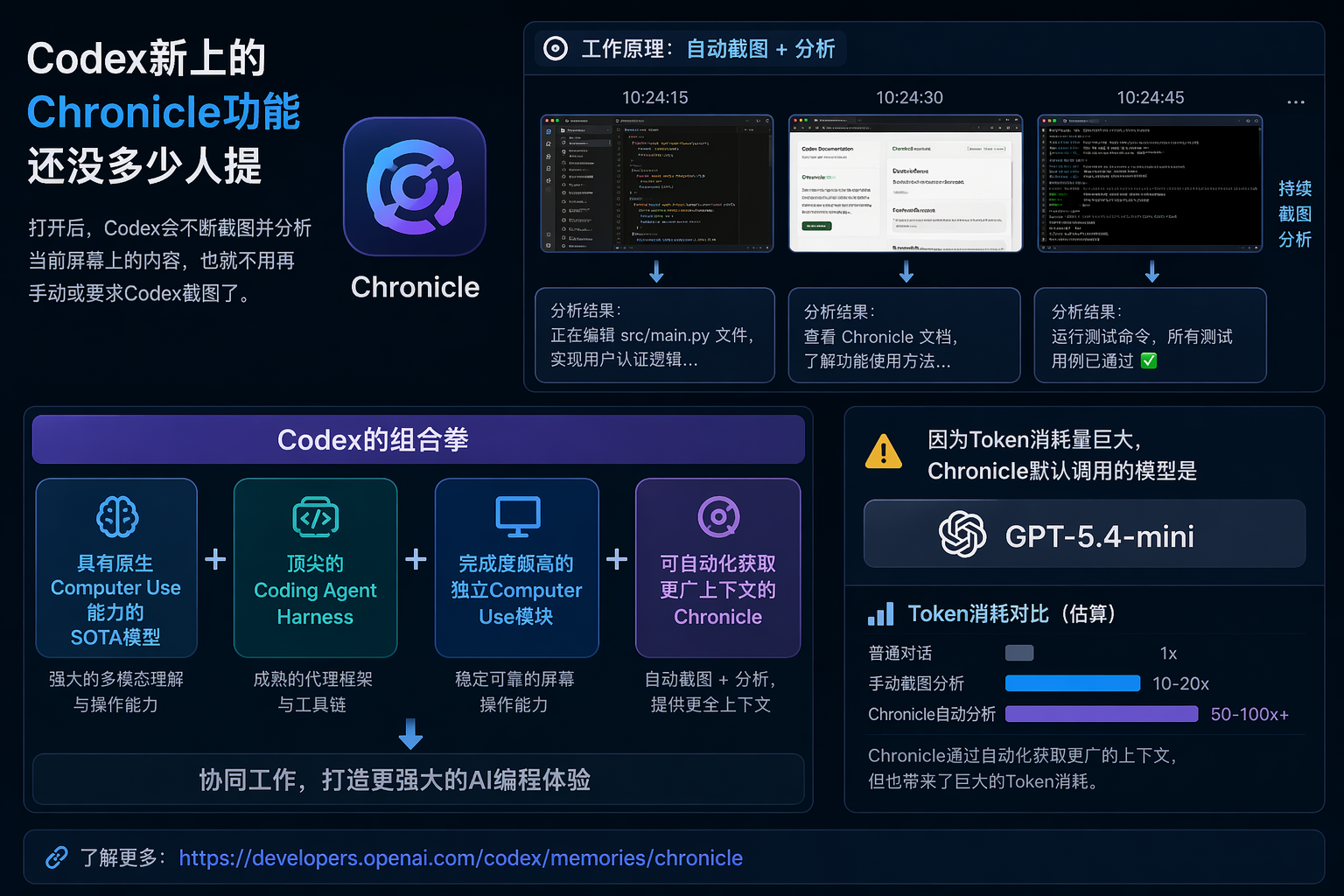Click the Chronicle自动分析 row label
The image size is (1344, 896).
click(x=932, y=714)
